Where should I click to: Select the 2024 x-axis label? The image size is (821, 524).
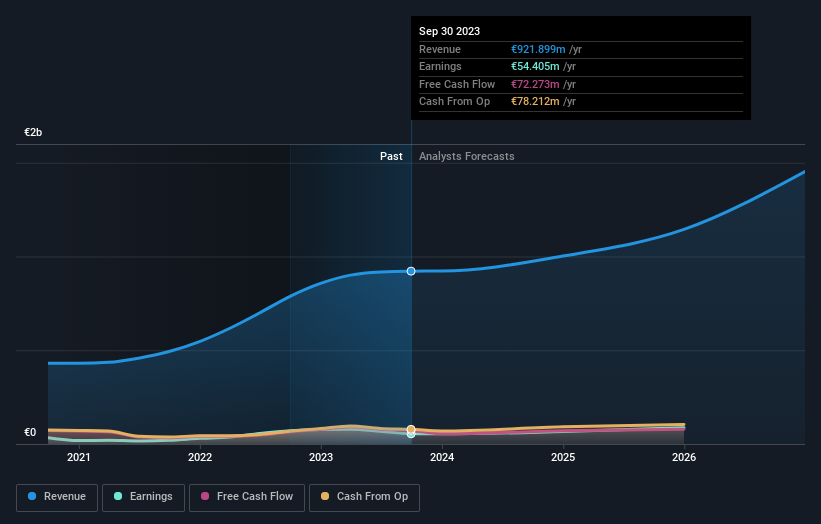(x=442, y=457)
